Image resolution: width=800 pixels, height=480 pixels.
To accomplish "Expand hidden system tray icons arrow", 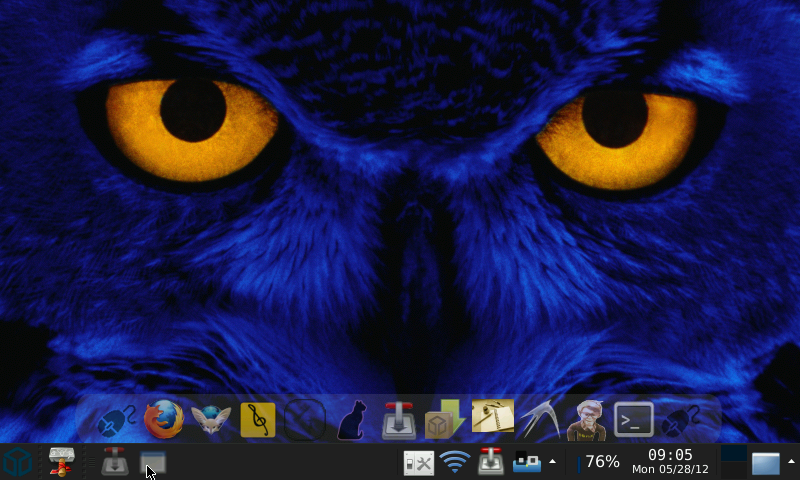I will pyautogui.click(x=553, y=461).
